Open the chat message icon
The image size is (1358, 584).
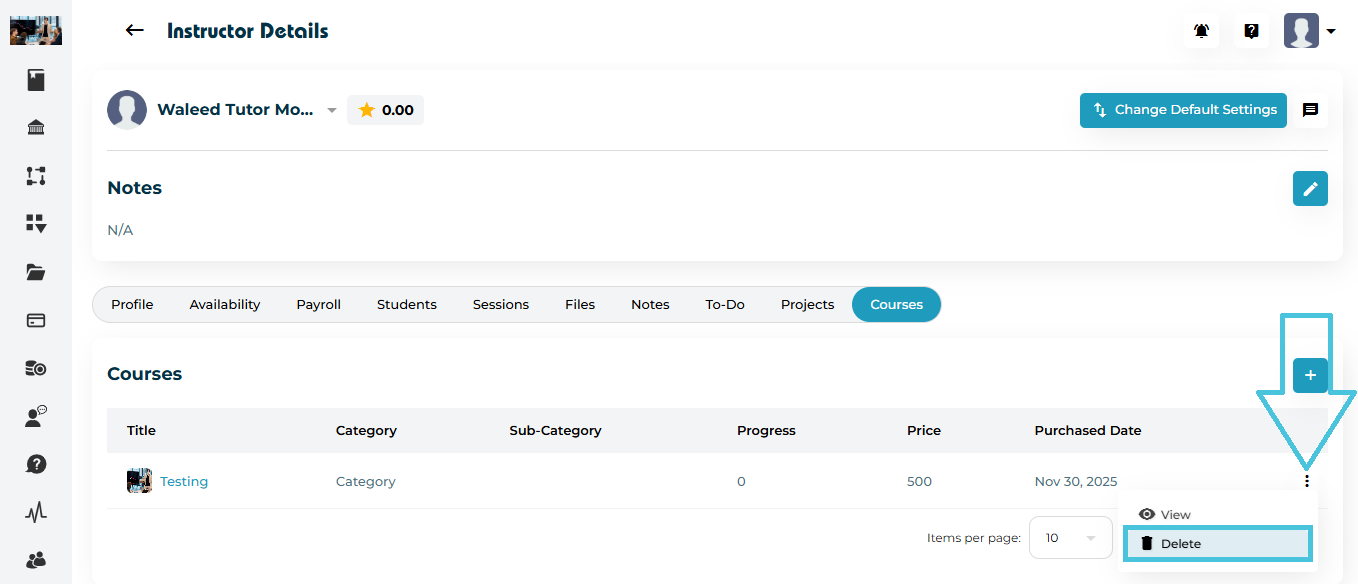pos(1310,110)
